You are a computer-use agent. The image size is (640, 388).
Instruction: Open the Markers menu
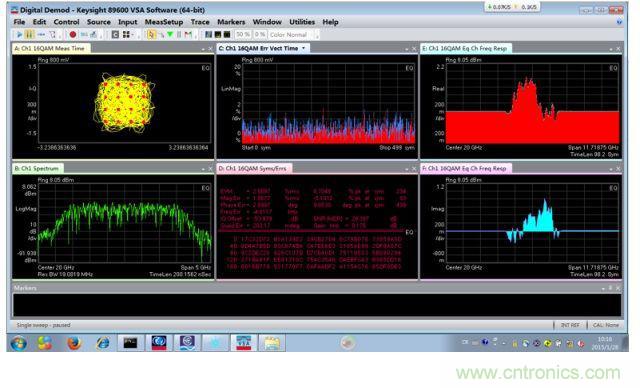[231, 22]
